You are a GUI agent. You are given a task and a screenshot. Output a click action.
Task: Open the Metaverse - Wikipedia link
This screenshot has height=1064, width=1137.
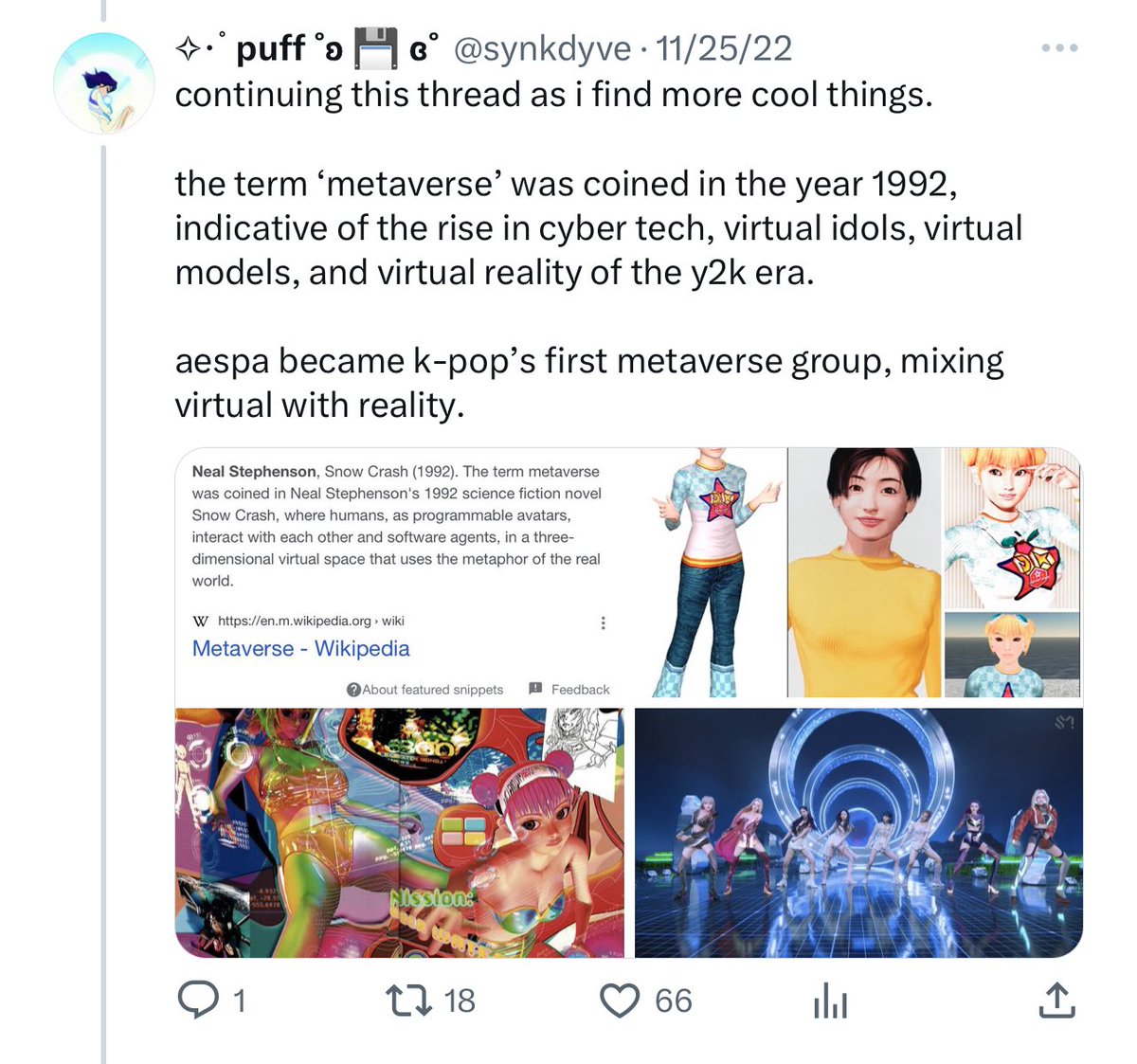[x=301, y=648]
